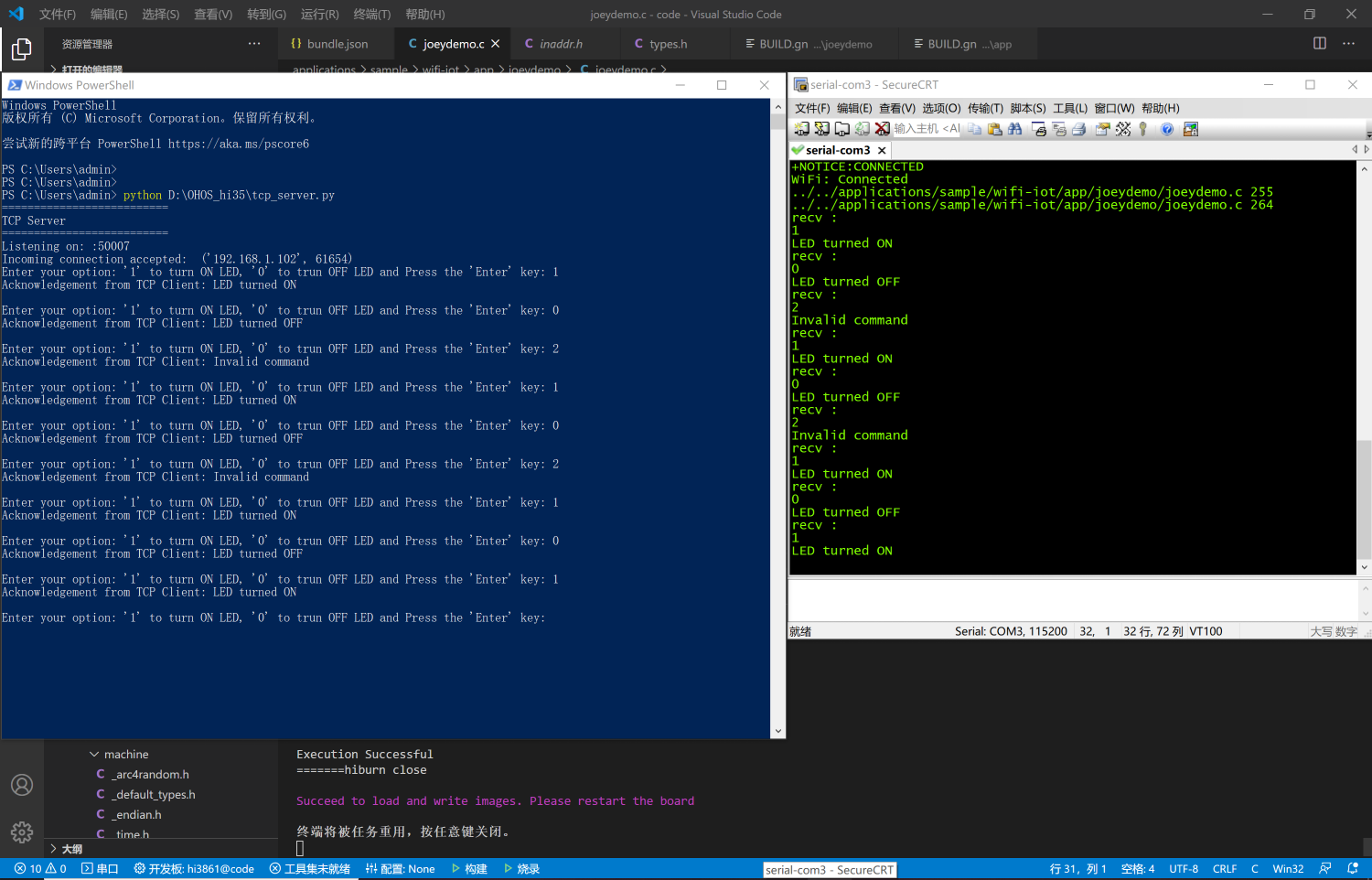1372x880 pixels.
Task: Click the SecureFX icon in SecureCRT toolbar
Action: [1191, 129]
